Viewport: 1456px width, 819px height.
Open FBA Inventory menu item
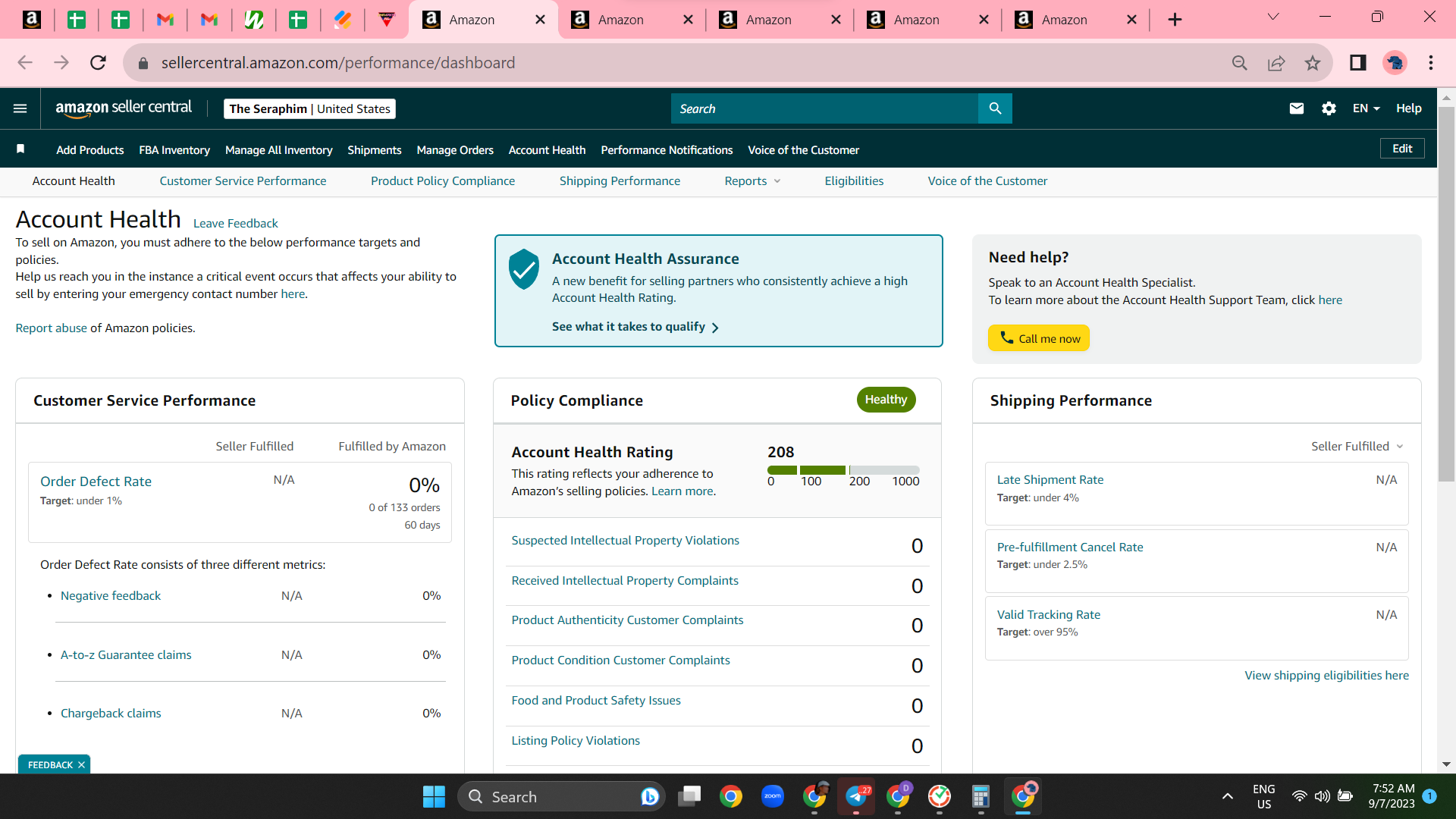(174, 150)
